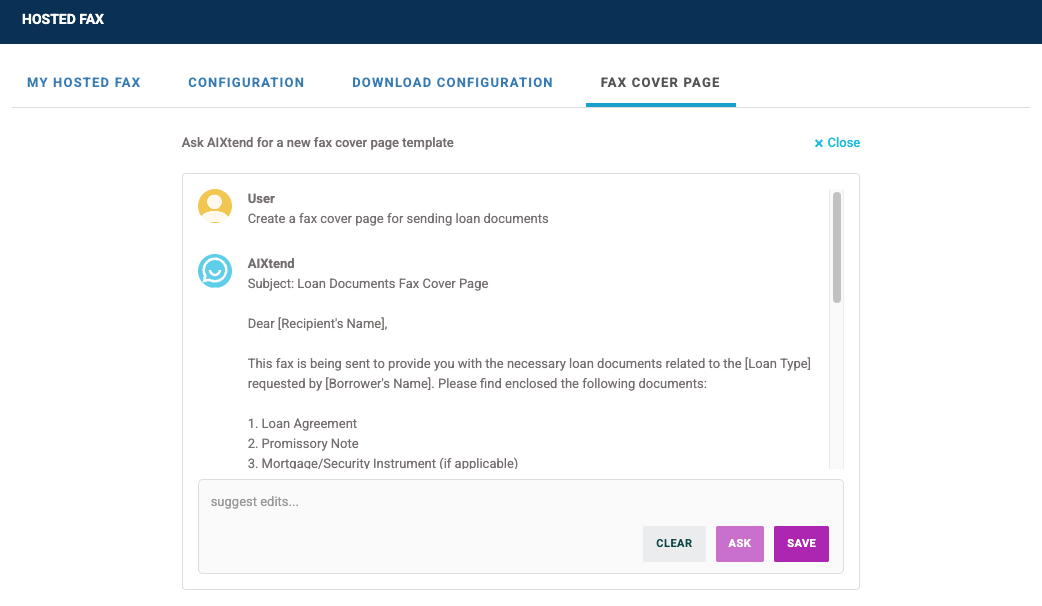Viewport: 1042px width, 606px height.
Task: Click the Ask button
Action: 740,544
